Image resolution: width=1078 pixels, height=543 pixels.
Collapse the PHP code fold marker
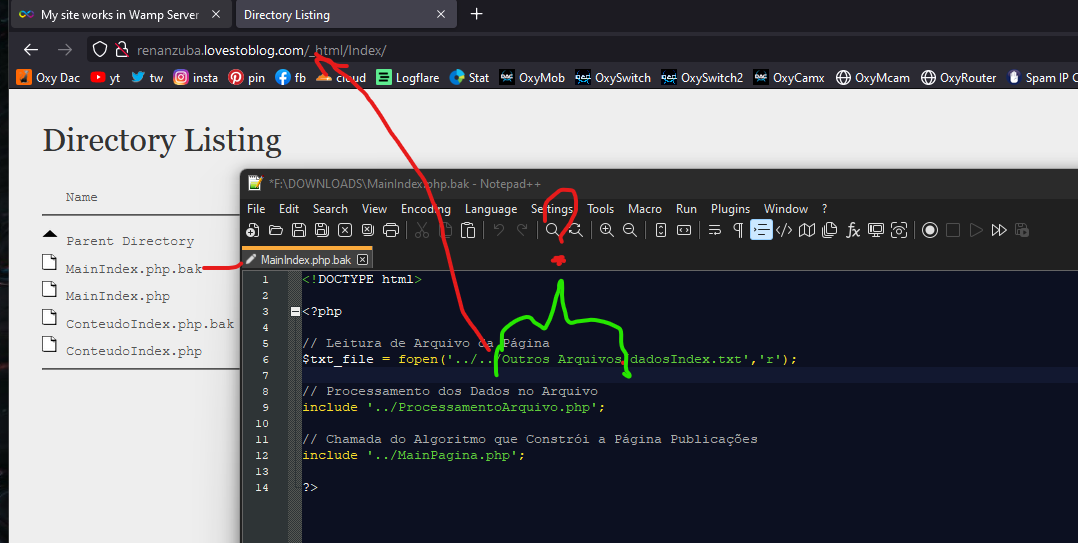295,311
